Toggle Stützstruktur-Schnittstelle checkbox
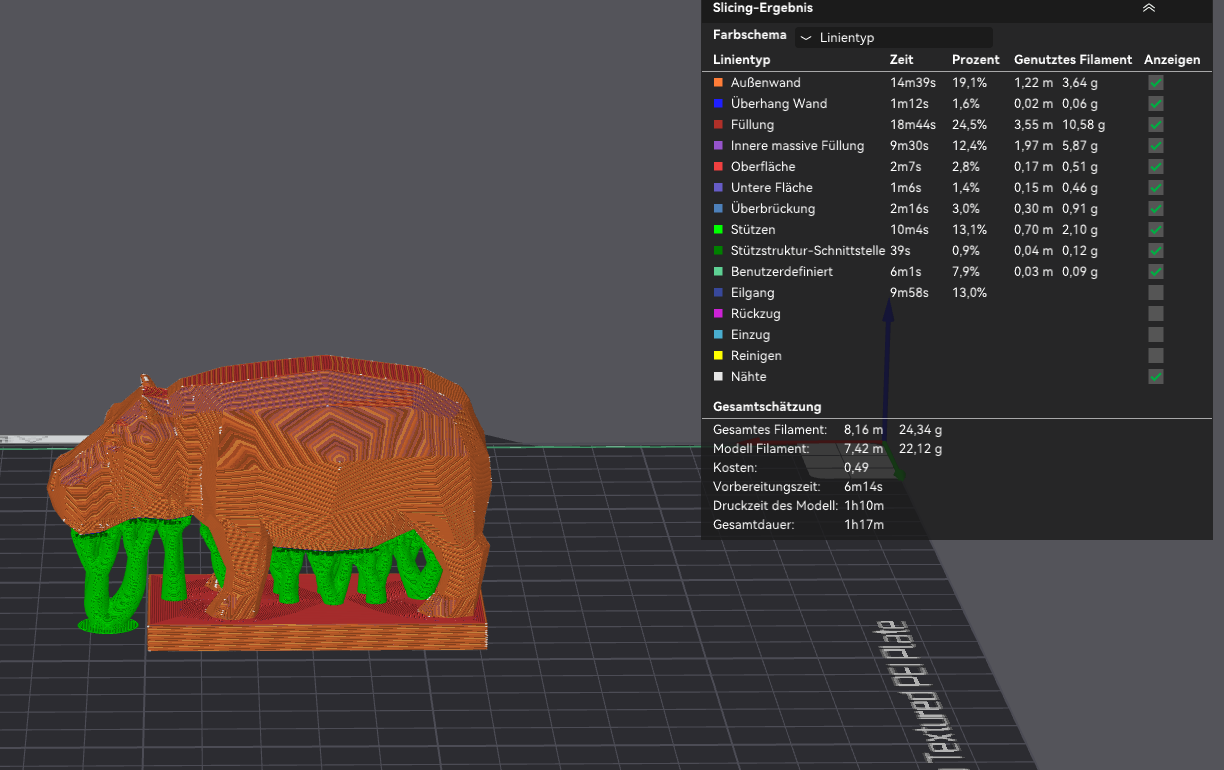Image resolution: width=1224 pixels, height=770 pixels. [x=1156, y=251]
